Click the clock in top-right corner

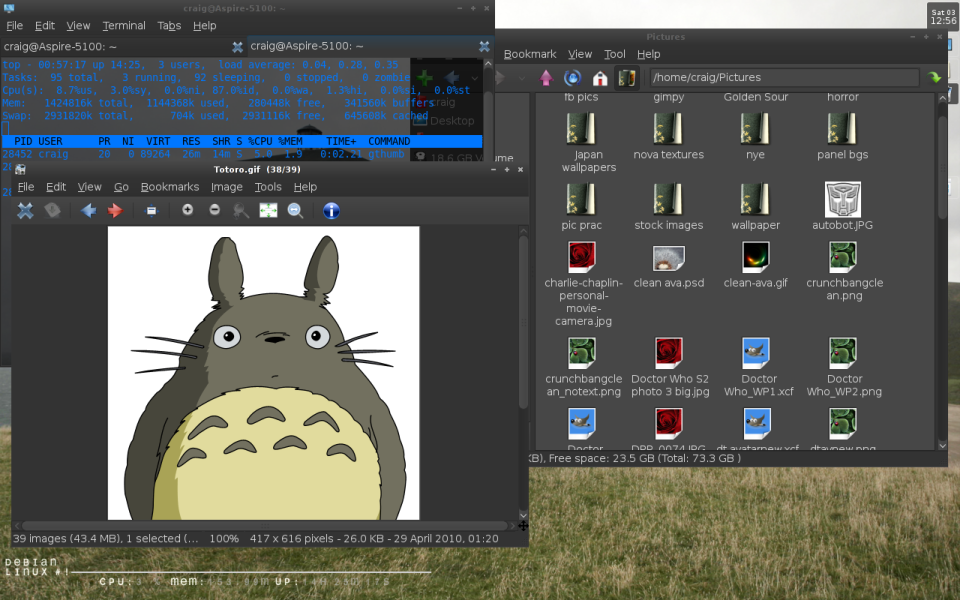click(943, 17)
